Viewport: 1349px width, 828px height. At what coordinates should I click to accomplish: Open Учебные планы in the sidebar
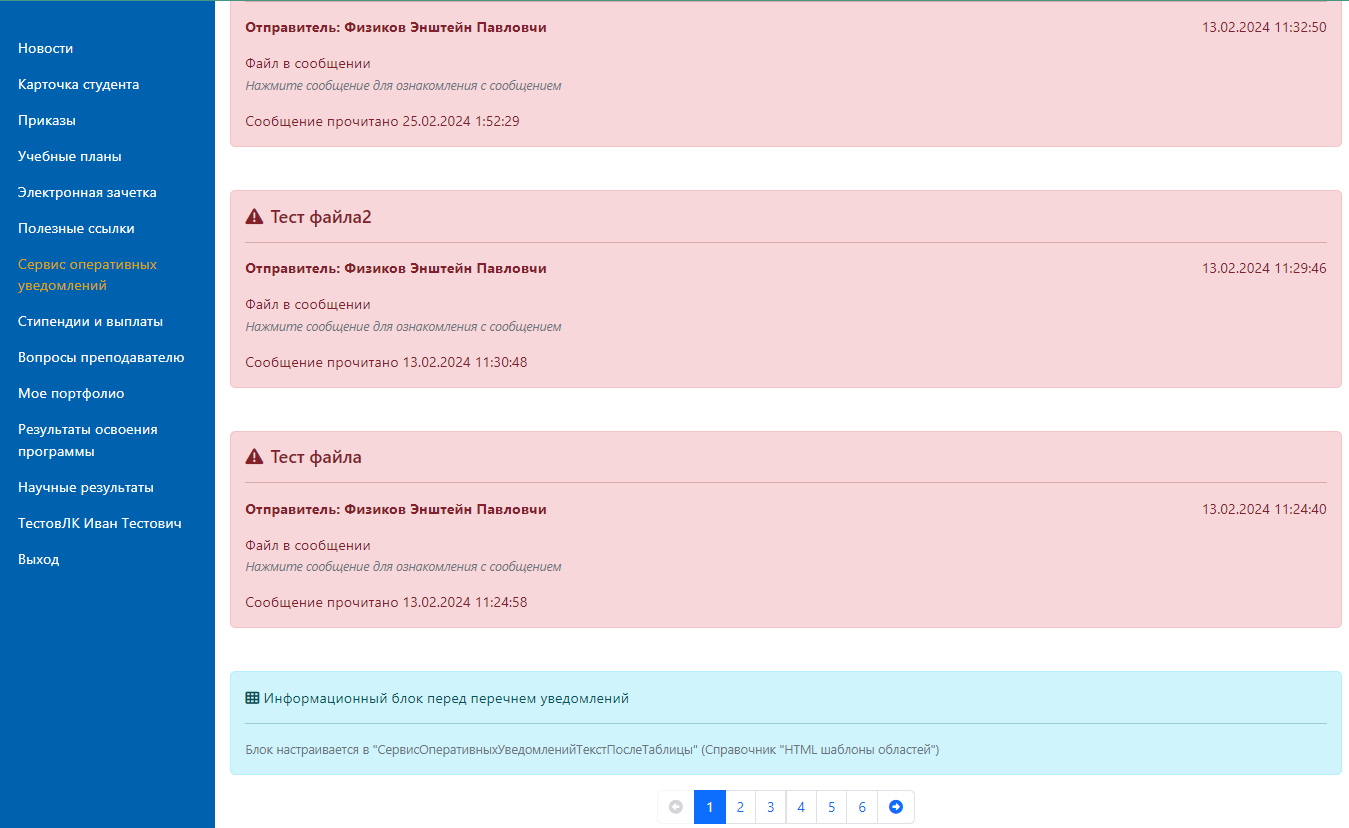tap(70, 156)
